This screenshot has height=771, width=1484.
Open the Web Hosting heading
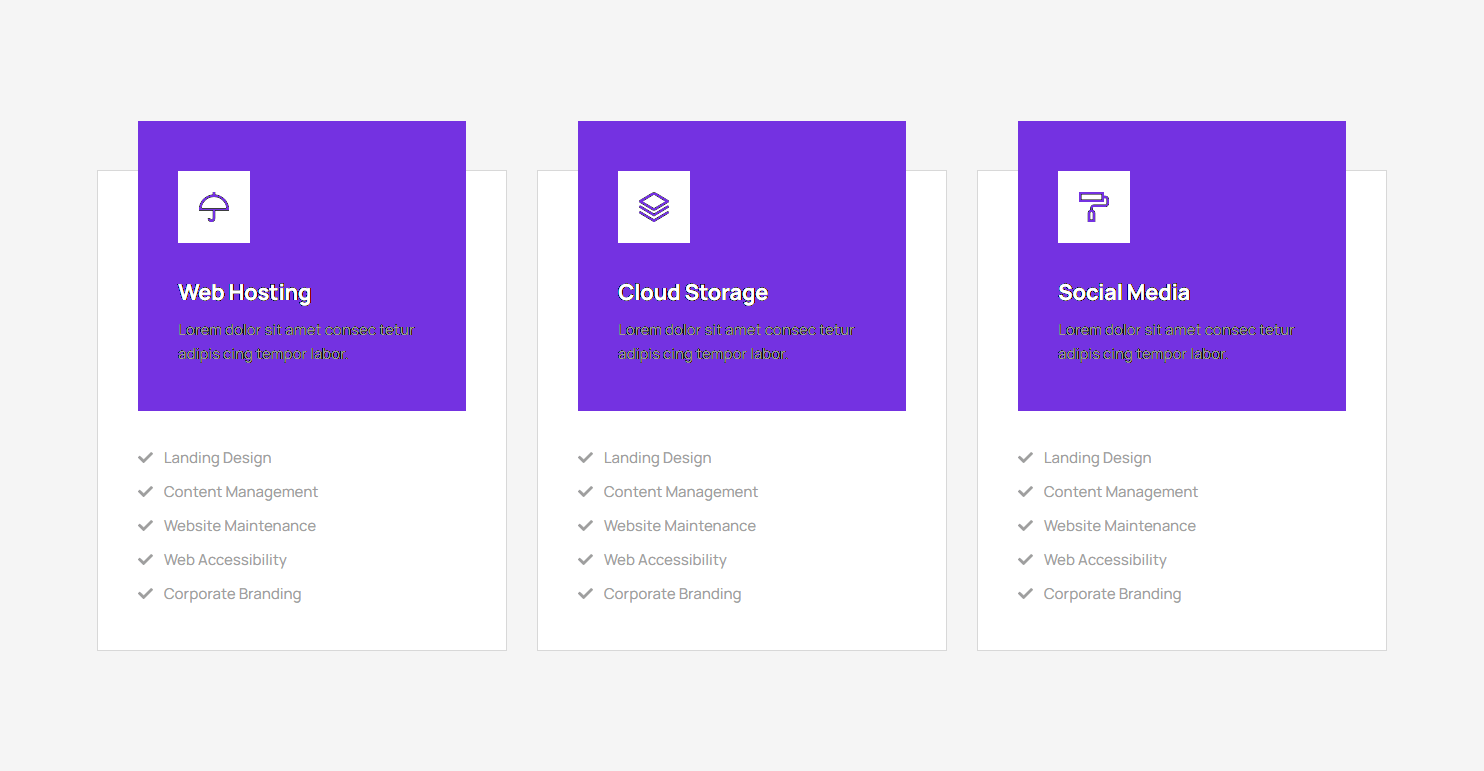tap(244, 293)
